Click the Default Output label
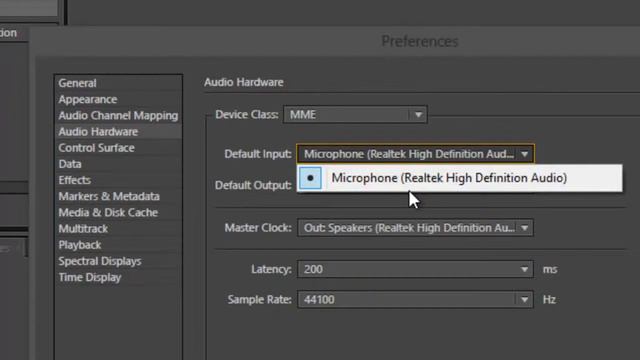Image resolution: width=640 pixels, height=360 pixels. click(x=253, y=185)
